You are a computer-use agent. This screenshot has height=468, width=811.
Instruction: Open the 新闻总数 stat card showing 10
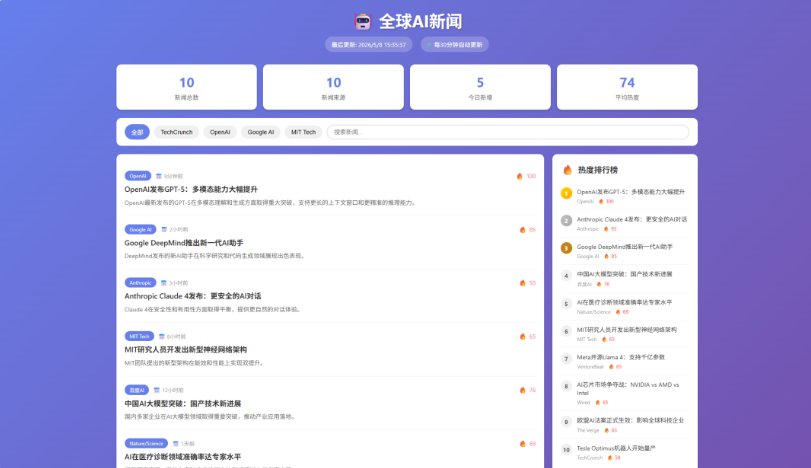pos(187,87)
